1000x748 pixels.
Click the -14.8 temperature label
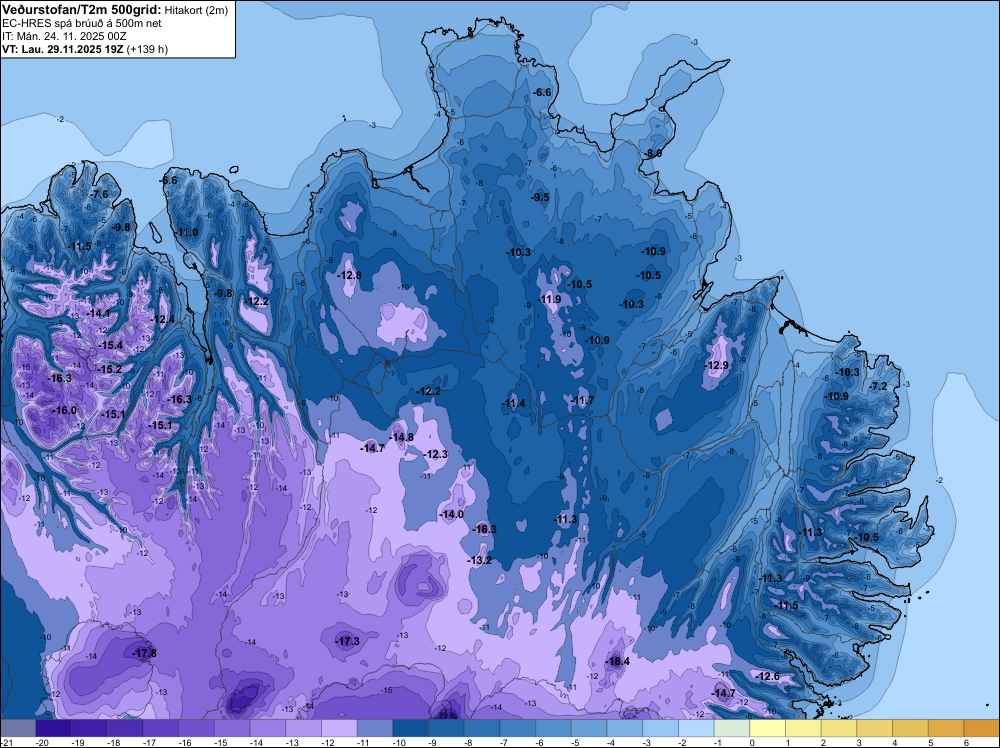401,437
